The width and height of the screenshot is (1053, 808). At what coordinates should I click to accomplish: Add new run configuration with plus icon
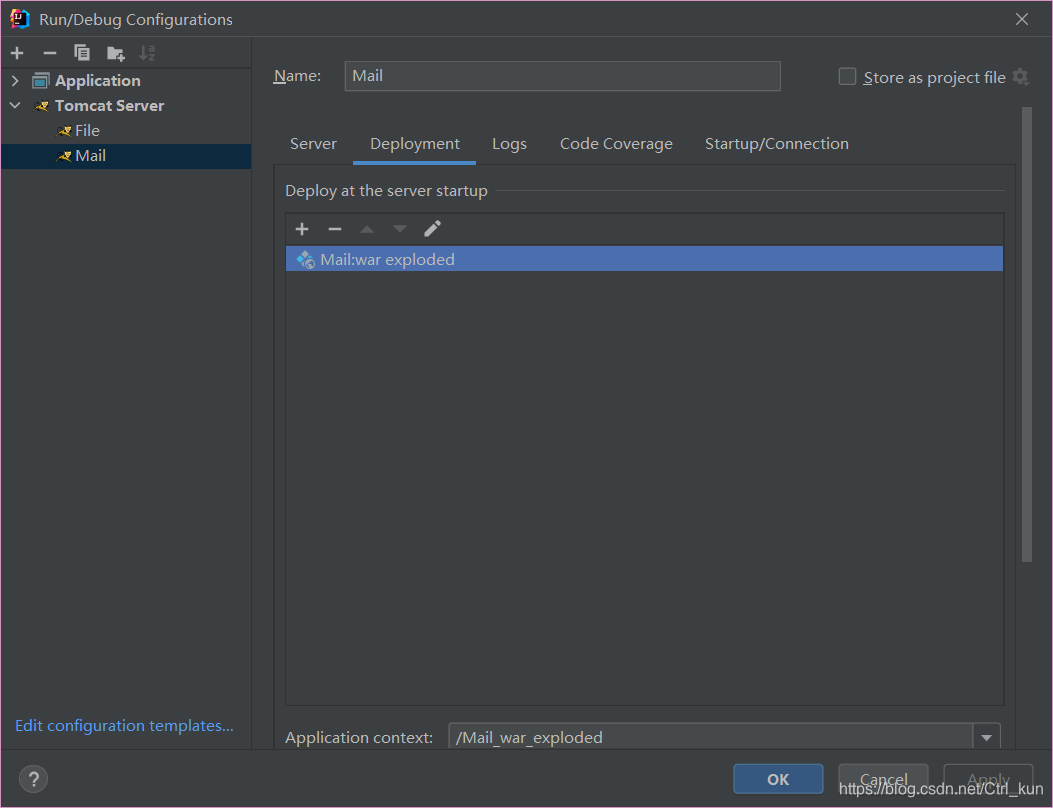point(17,53)
